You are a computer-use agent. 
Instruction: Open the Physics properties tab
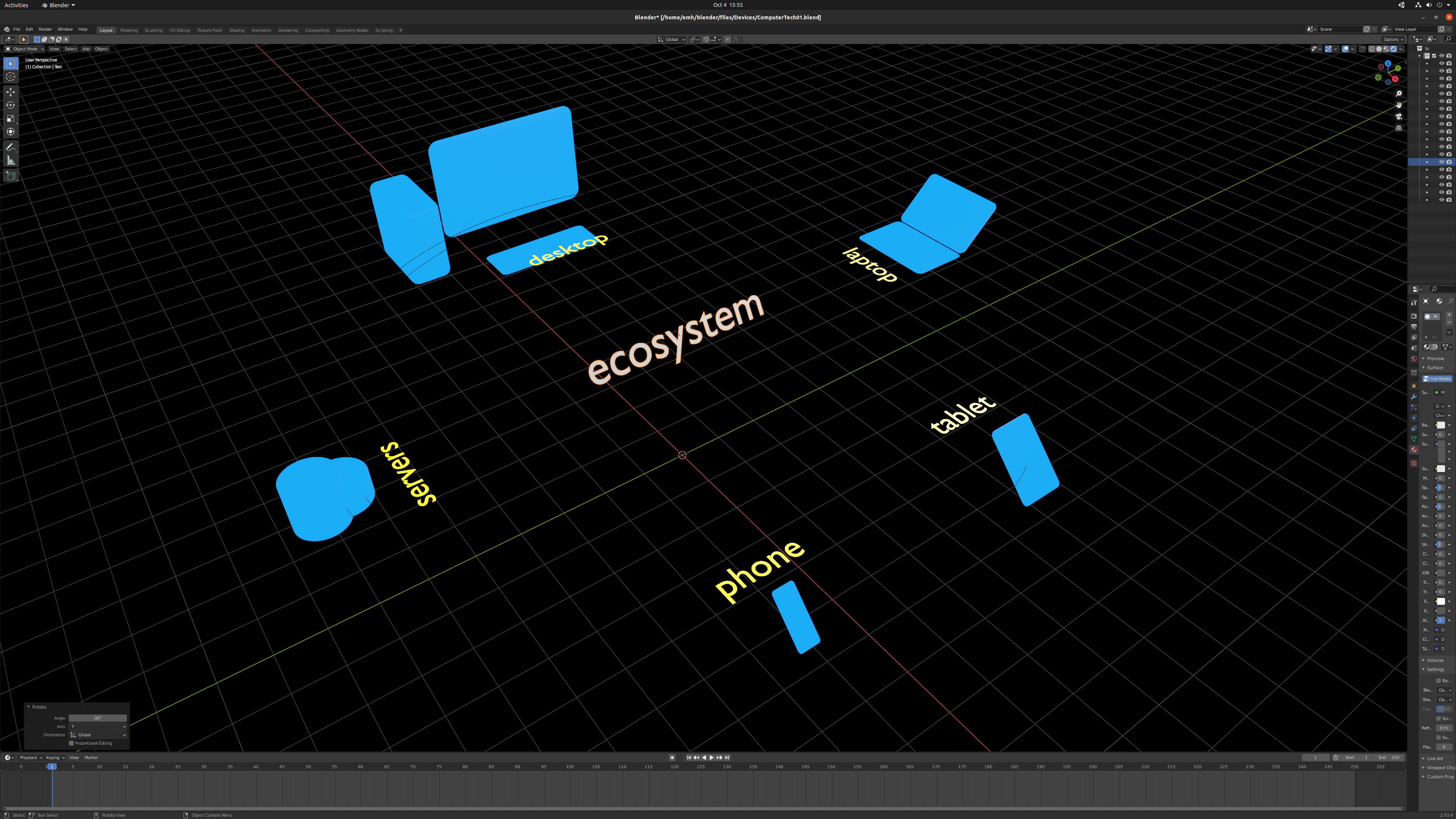tap(1414, 418)
